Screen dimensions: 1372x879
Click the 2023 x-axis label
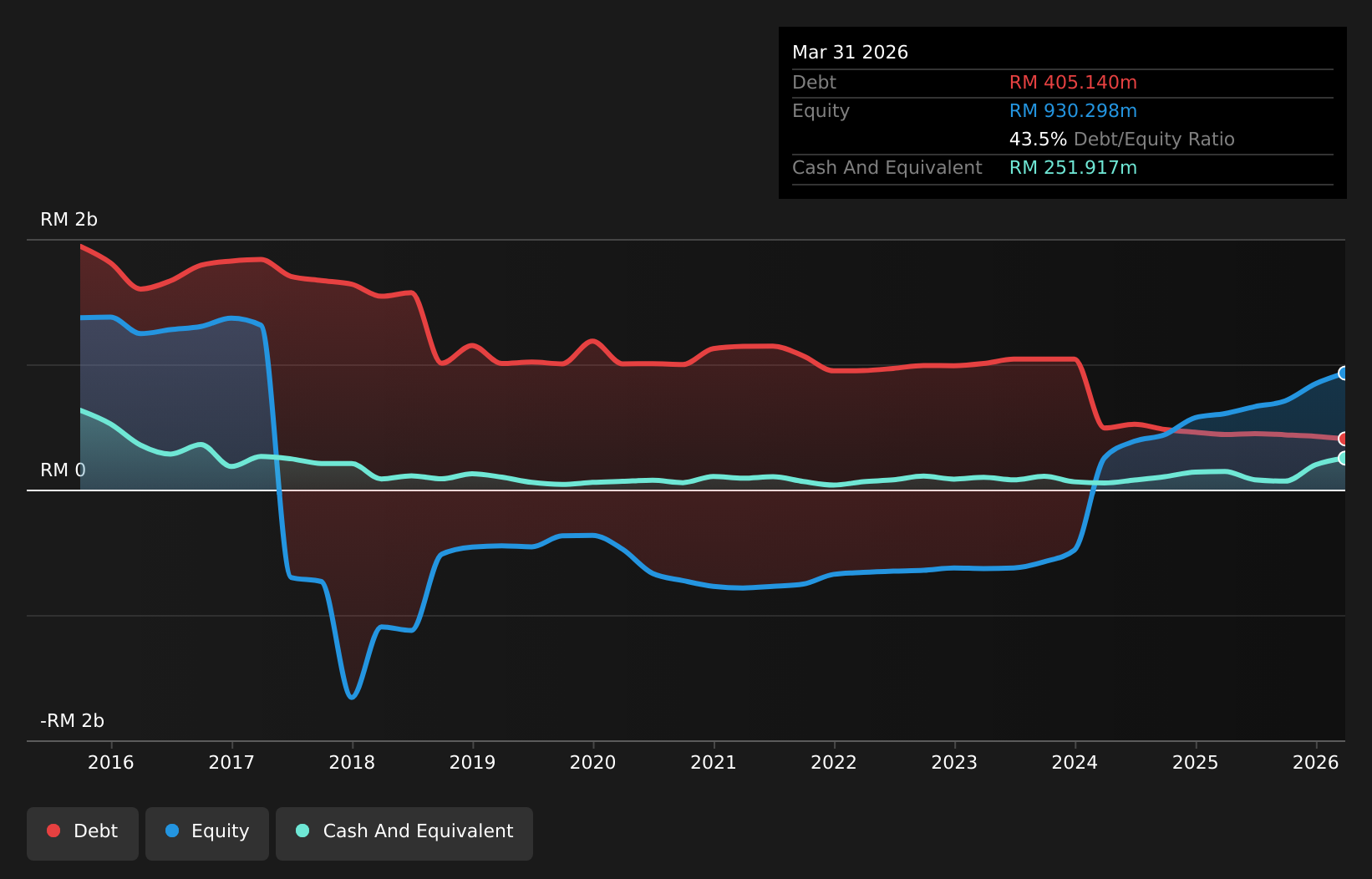tap(954, 762)
